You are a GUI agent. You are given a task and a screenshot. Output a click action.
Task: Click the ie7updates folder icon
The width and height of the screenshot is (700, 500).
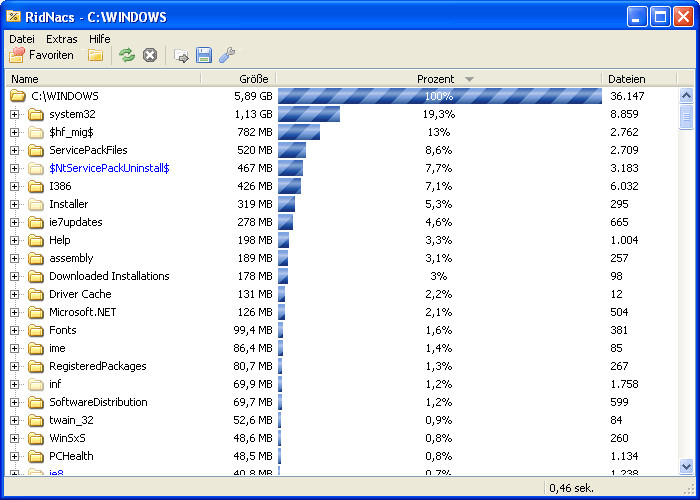tap(36, 222)
